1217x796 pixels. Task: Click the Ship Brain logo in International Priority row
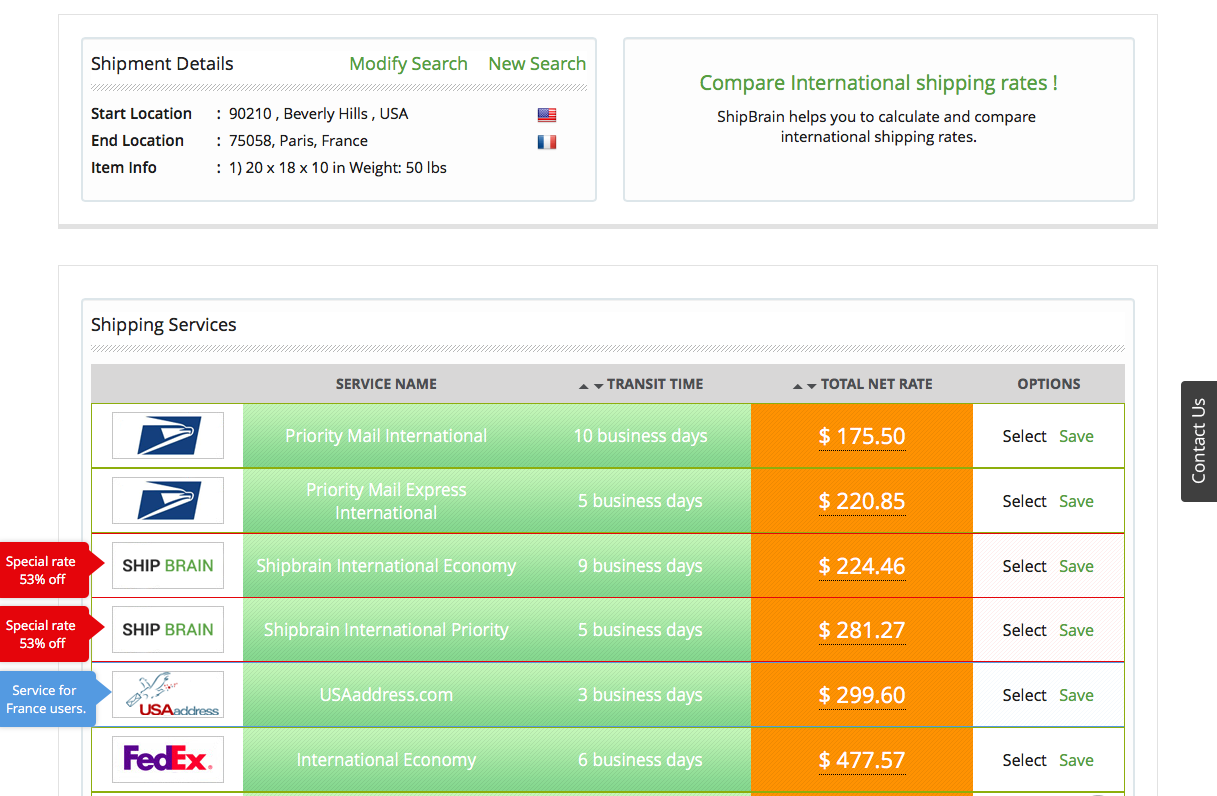pyautogui.click(x=168, y=630)
